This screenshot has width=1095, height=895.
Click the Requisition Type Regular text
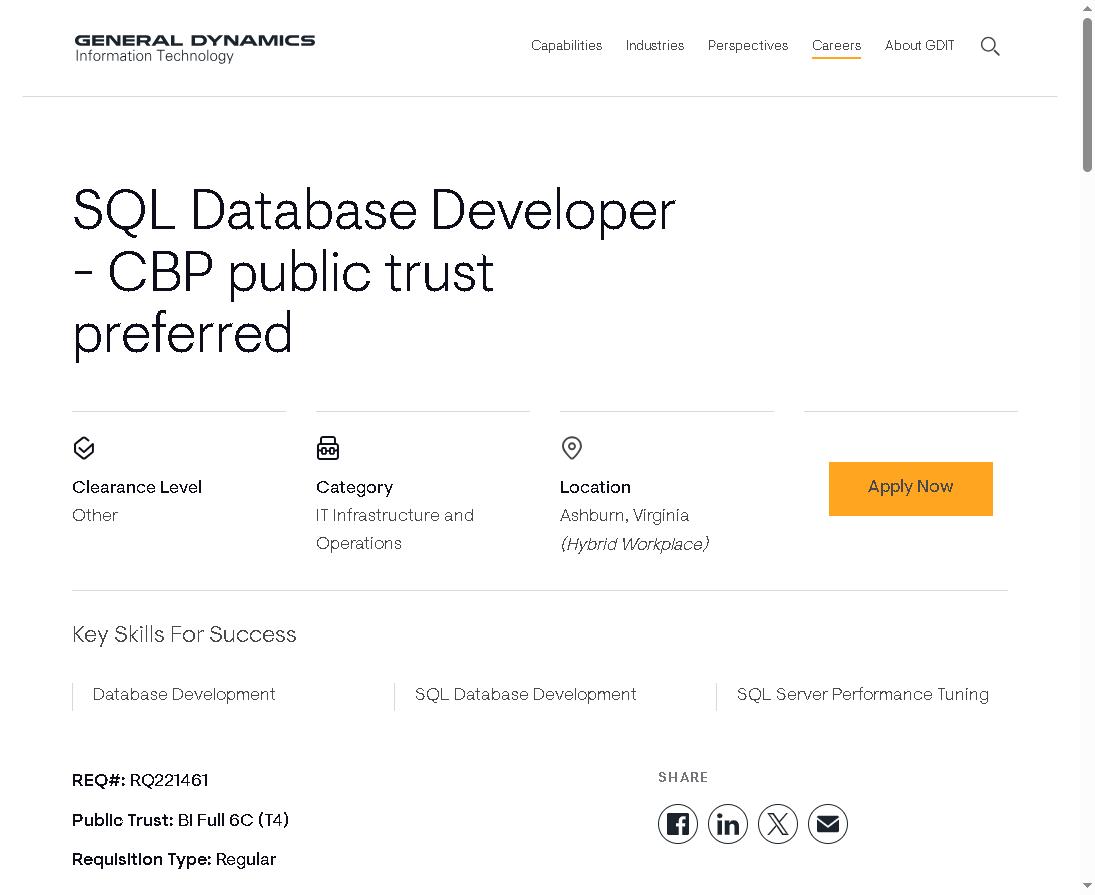tap(174, 859)
